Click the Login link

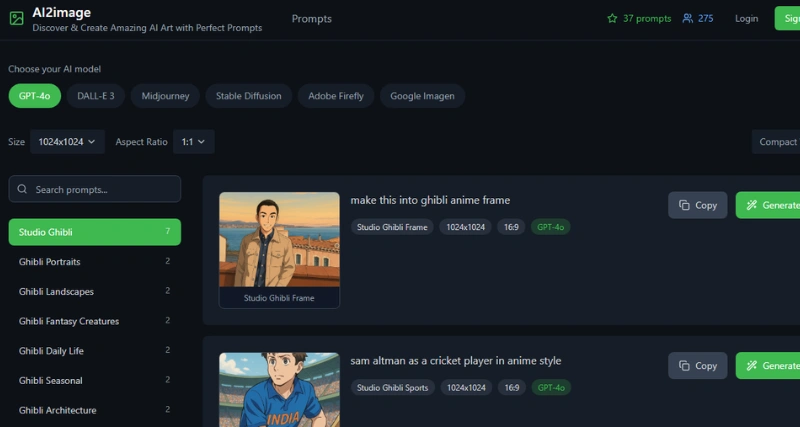pyautogui.click(x=746, y=19)
